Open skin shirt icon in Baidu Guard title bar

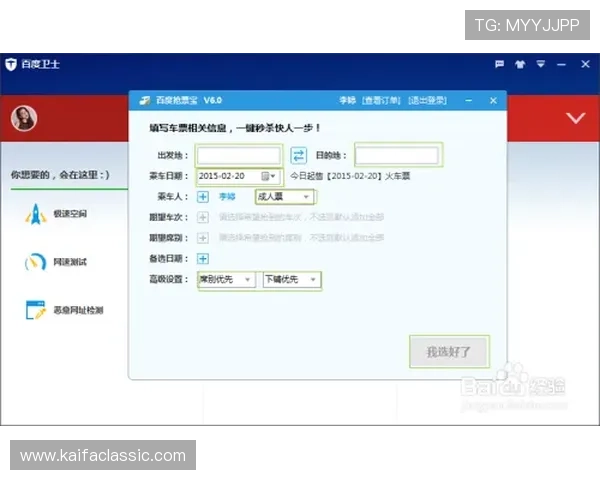520,64
